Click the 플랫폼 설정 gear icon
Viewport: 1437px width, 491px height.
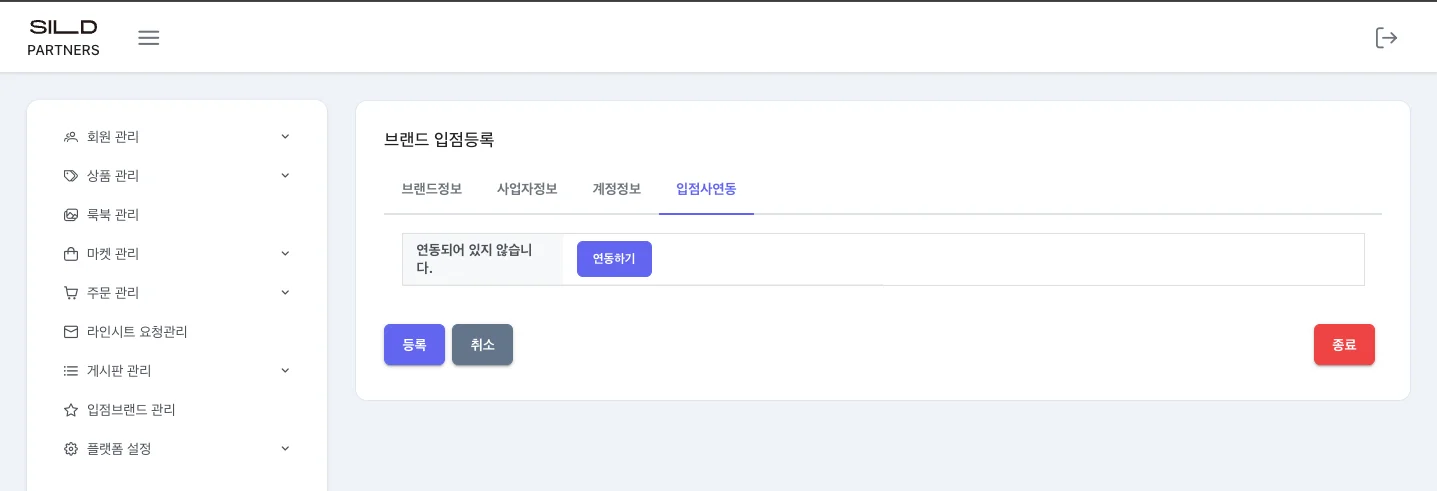coord(71,449)
